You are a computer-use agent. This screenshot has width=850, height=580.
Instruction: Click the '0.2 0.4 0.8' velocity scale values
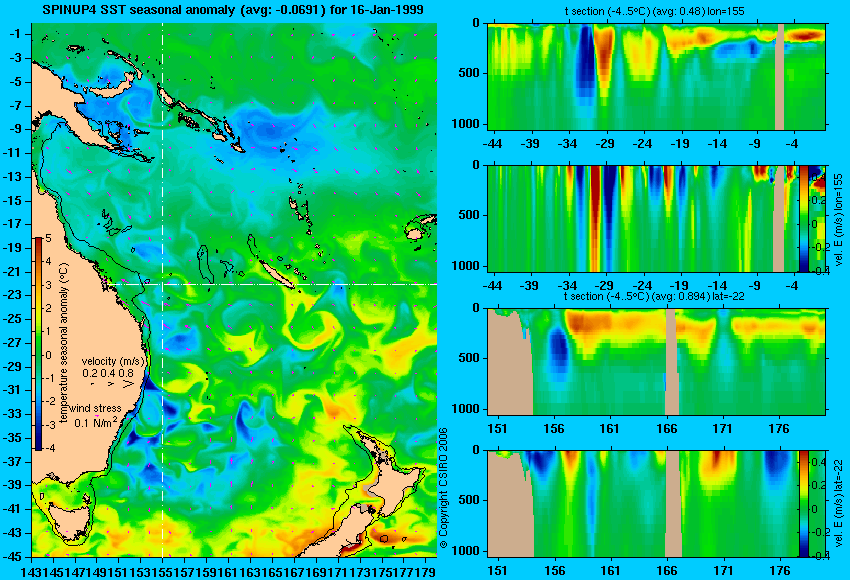tap(108, 373)
